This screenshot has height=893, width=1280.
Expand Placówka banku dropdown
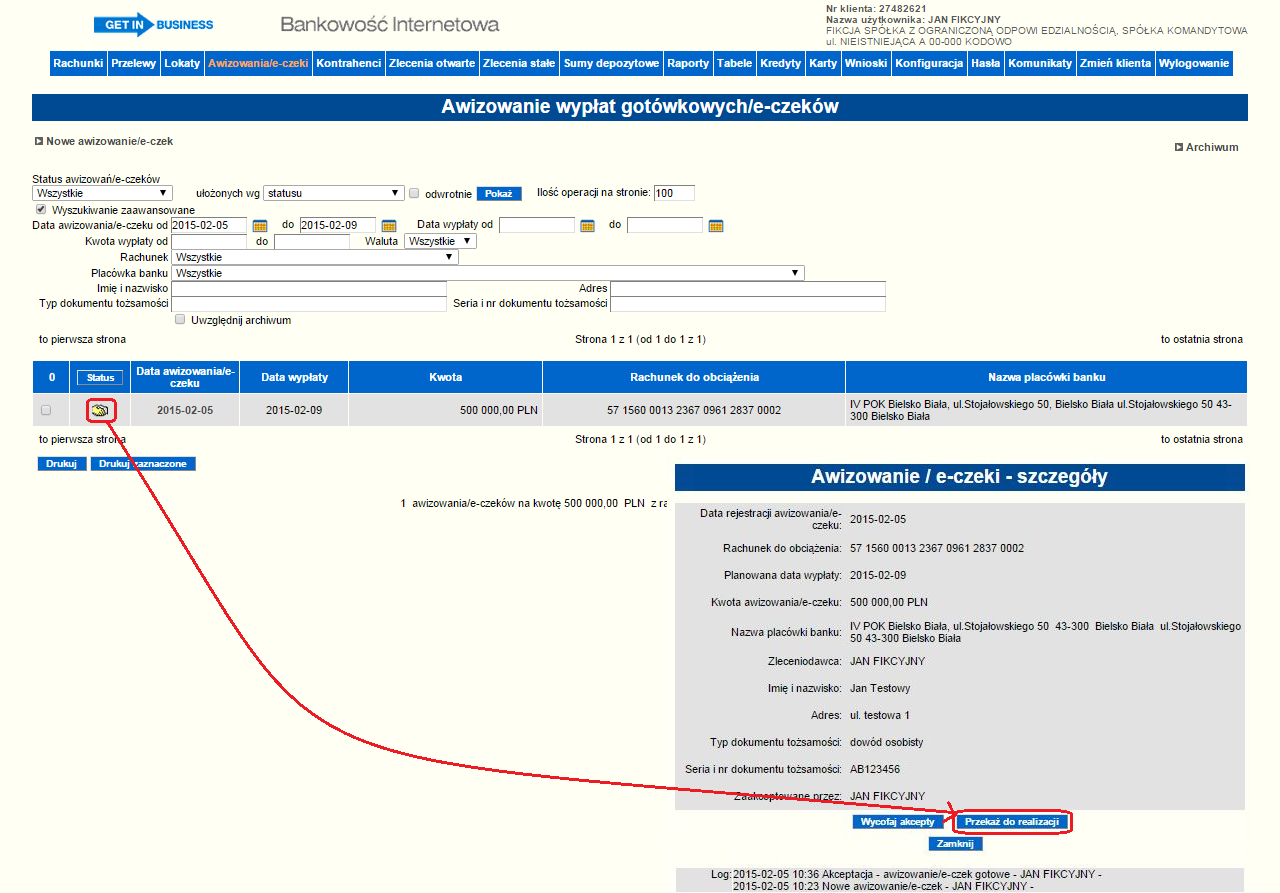coord(488,273)
